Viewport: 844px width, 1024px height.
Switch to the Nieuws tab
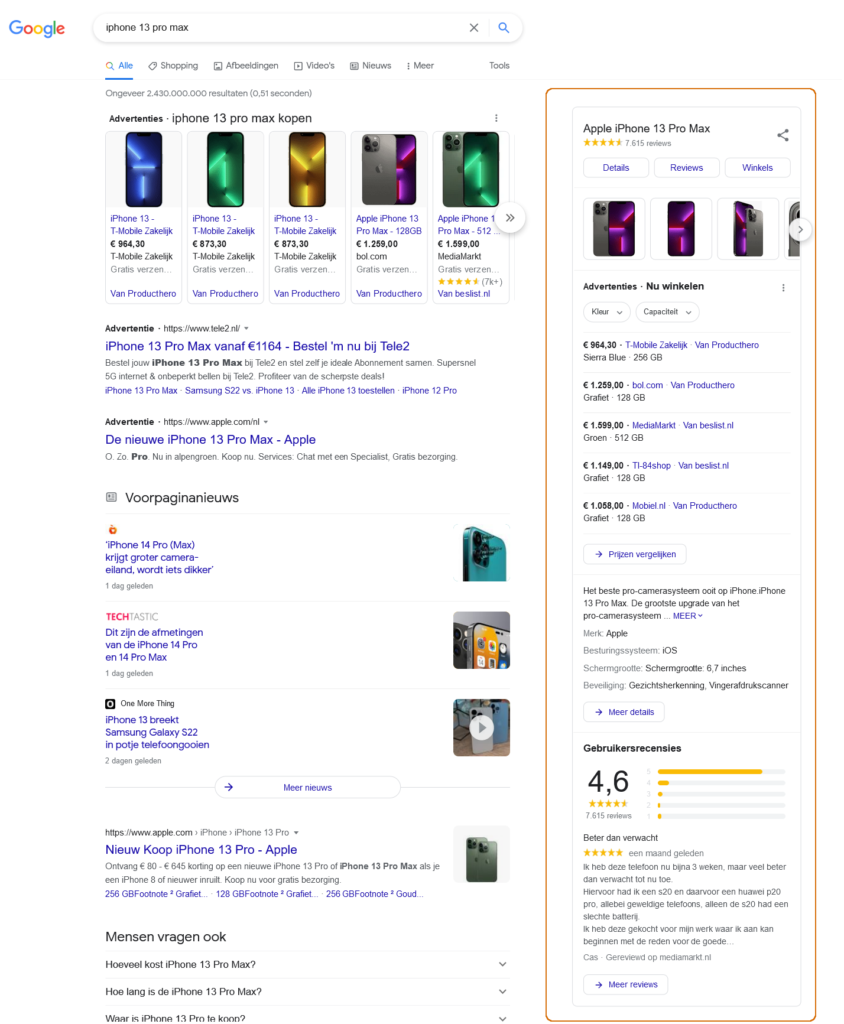[370, 66]
